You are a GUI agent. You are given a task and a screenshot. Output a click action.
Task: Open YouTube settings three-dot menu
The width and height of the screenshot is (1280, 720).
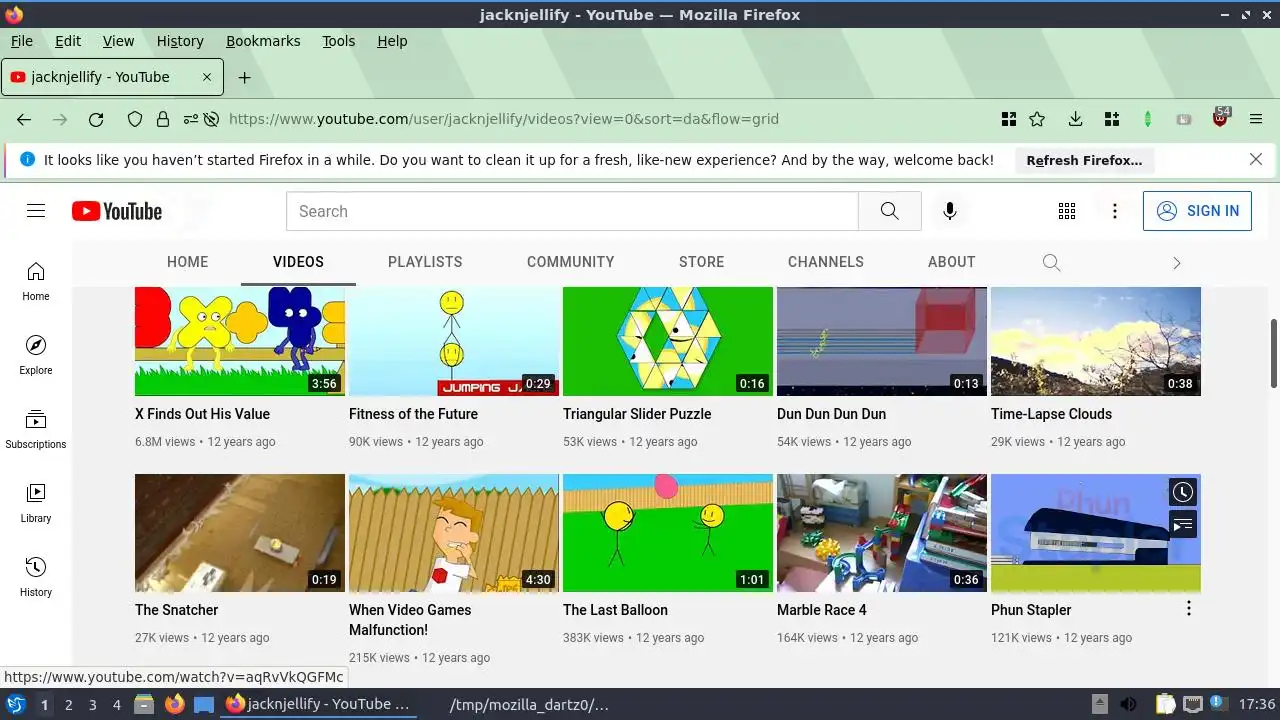tap(1114, 211)
